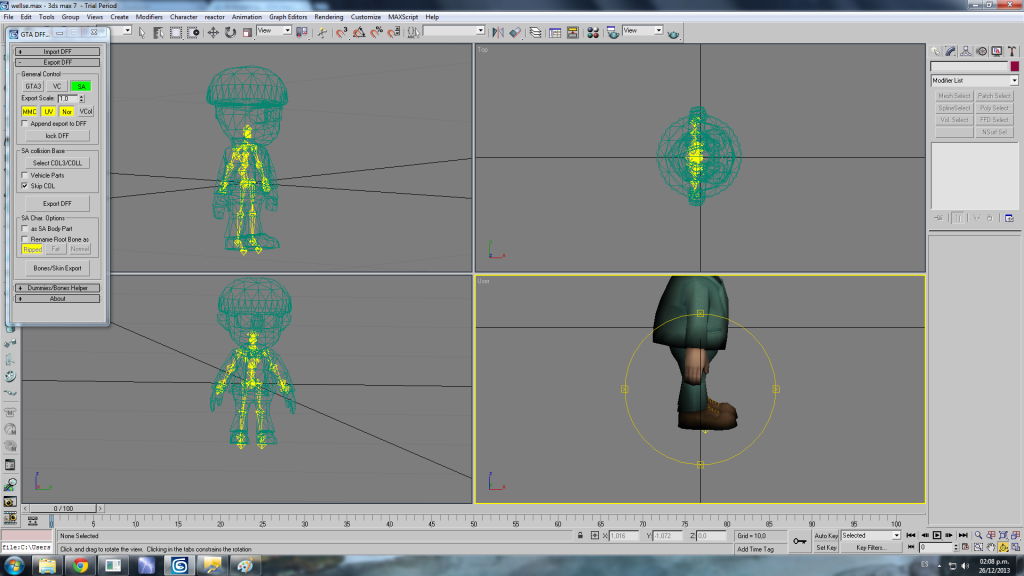Viewport: 1024px width, 576px height.
Task: Select the Select Object arrow tool
Action: [x=142, y=32]
